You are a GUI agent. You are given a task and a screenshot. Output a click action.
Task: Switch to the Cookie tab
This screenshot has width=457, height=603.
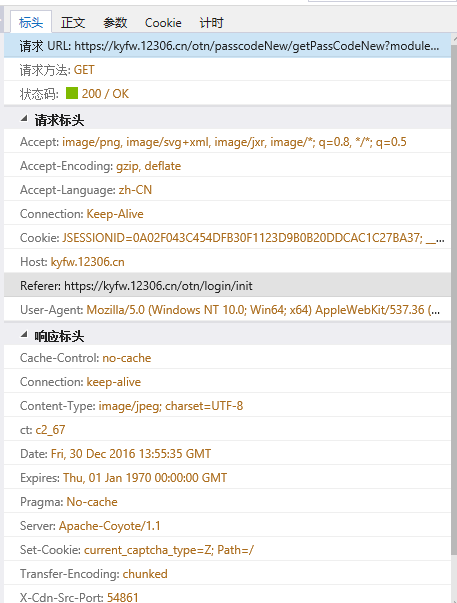(163, 23)
